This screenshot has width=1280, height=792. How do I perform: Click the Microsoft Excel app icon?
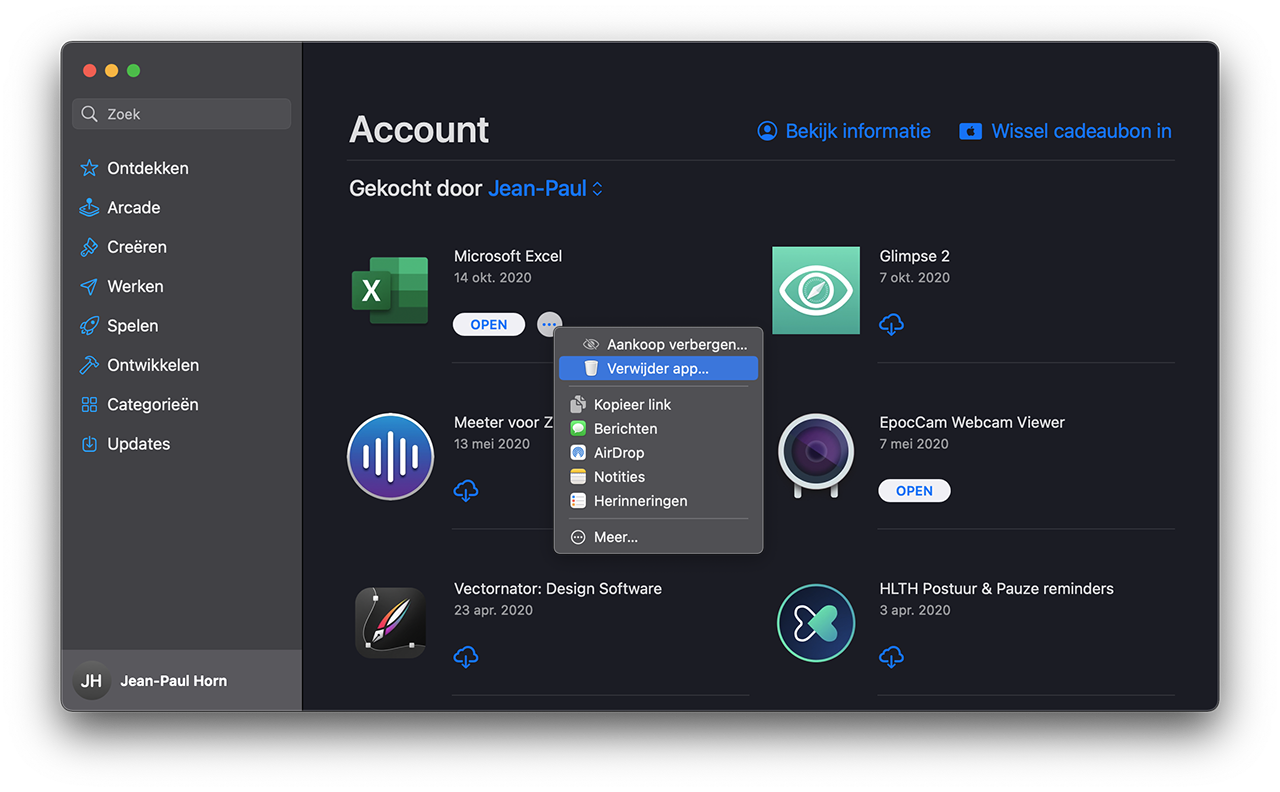390,290
